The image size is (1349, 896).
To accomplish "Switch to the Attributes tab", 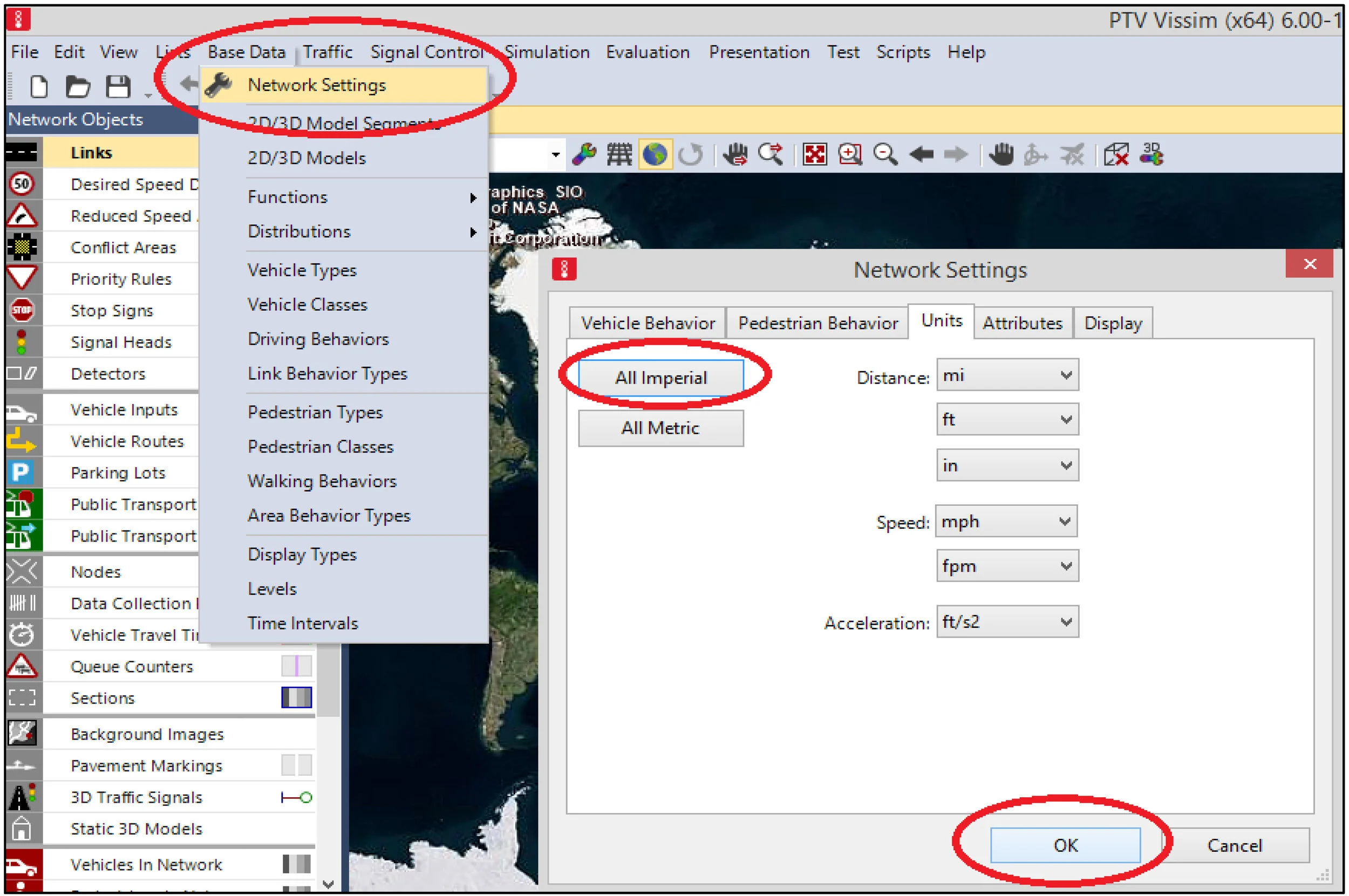I will (x=1022, y=323).
